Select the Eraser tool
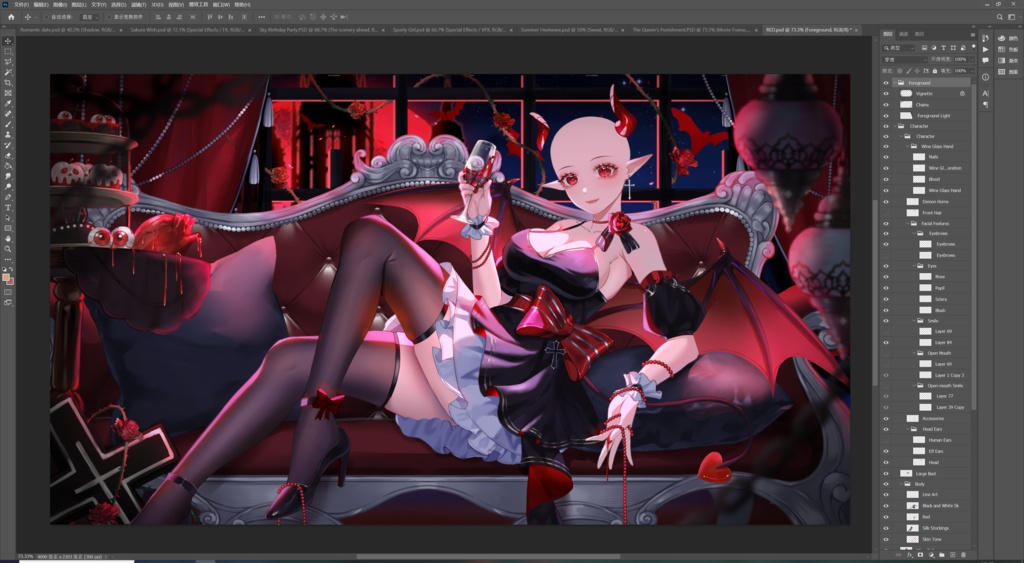This screenshot has width=1024, height=563. (8, 155)
